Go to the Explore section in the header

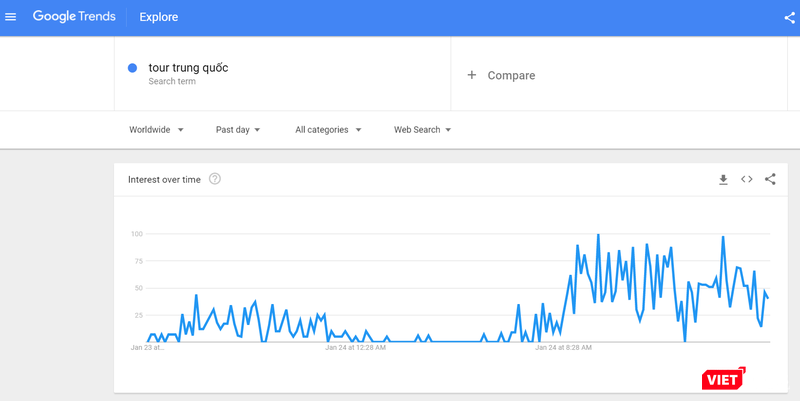coord(159,17)
